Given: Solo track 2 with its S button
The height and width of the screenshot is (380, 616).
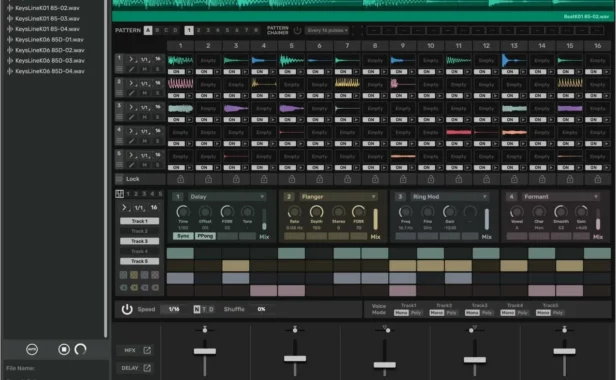Looking at the screenshot, I should coord(158,93).
